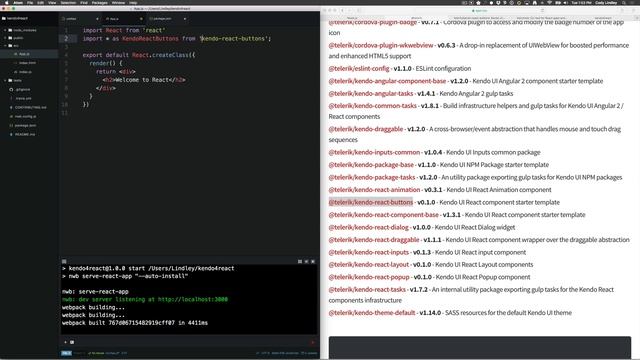Open @telerik/kendo-react-animation link
This screenshot has width=640, height=360.
coord(374,189)
